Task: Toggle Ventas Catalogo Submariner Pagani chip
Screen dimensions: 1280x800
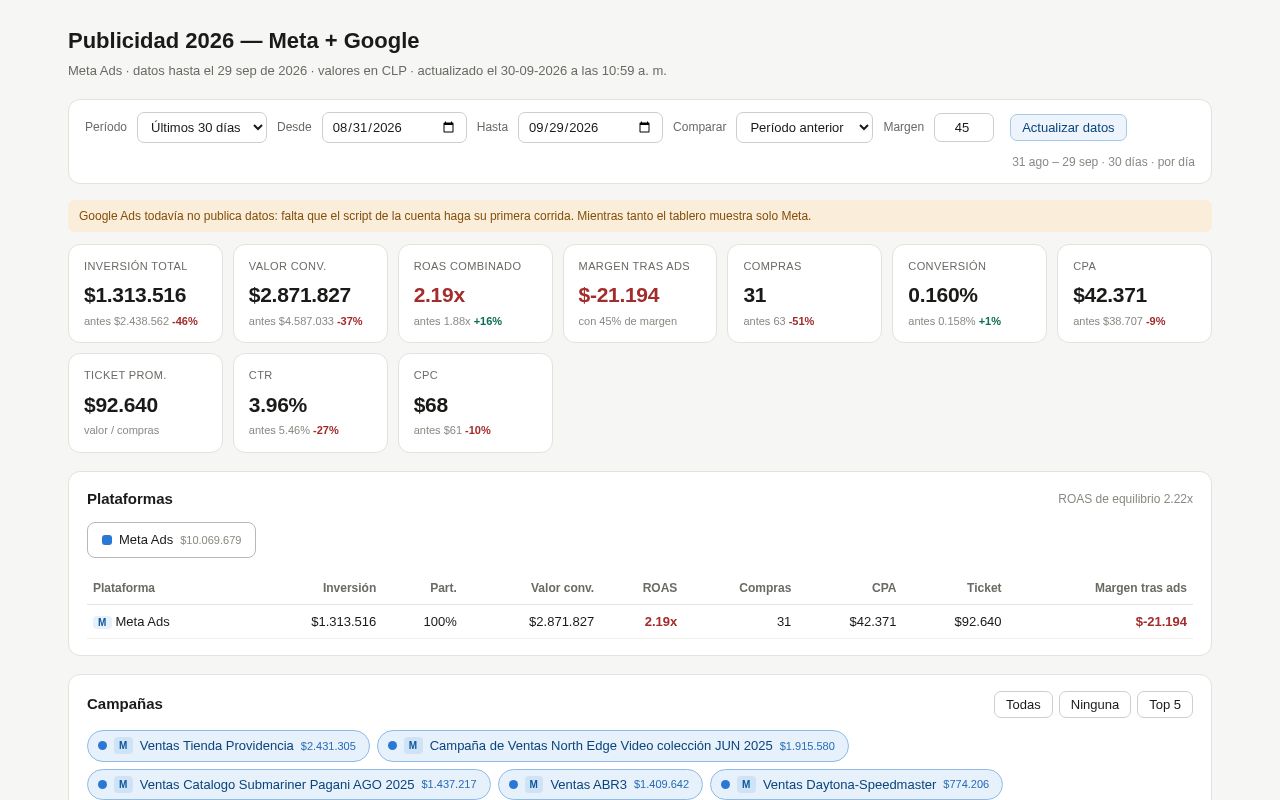Action: pos(289,784)
